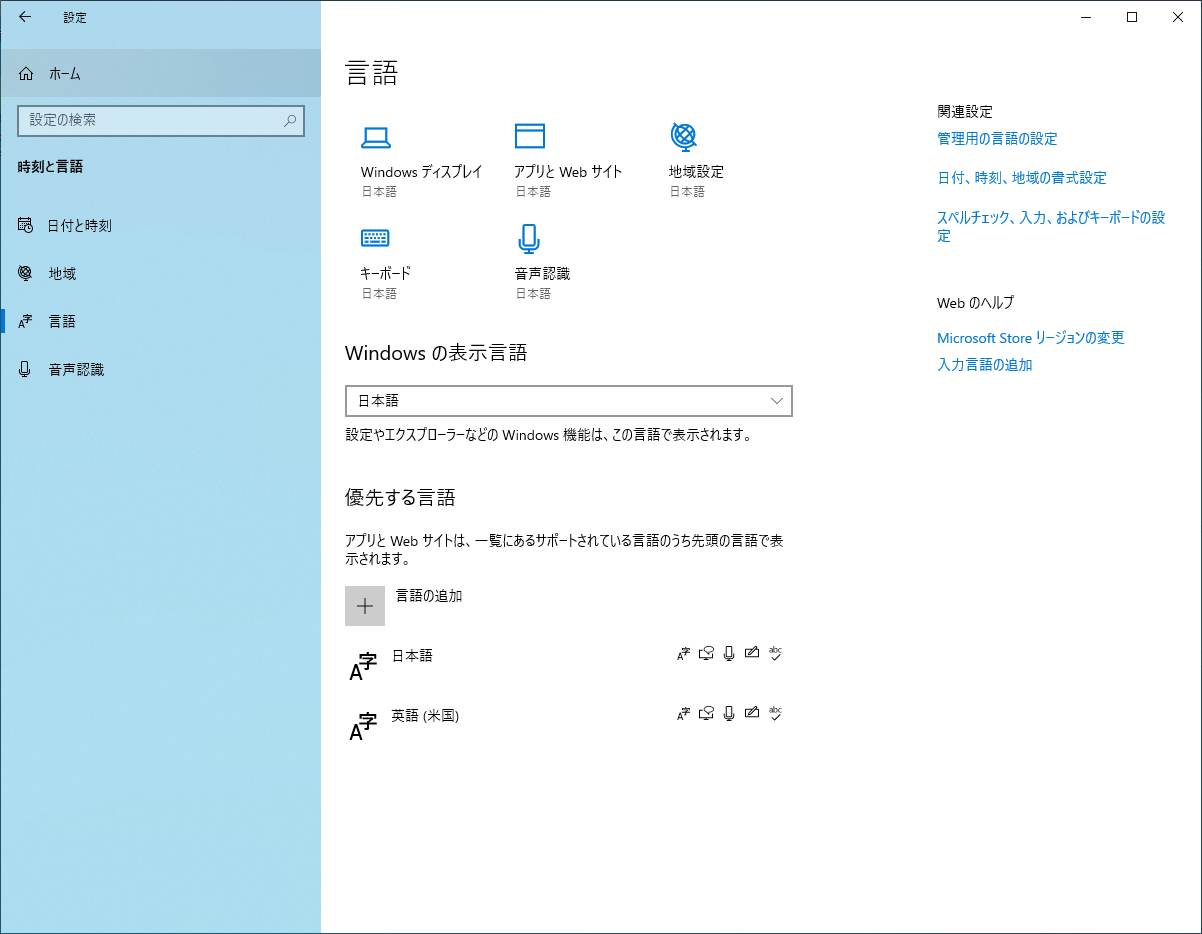The image size is (1202, 934).
Task: Click the handwriting icon on 英語 (米国) row
Action: tap(752, 714)
